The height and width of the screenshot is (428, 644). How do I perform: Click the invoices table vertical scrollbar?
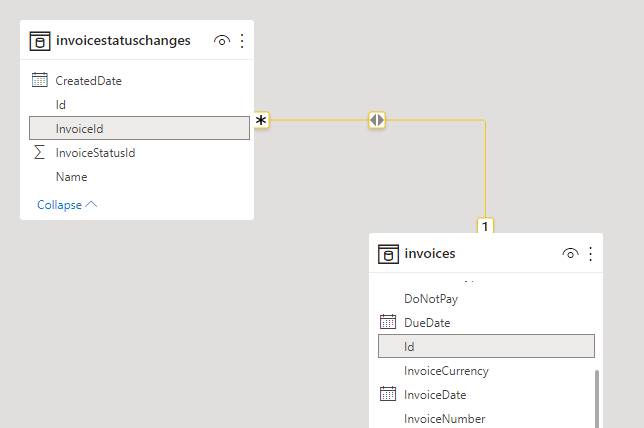click(x=597, y=398)
